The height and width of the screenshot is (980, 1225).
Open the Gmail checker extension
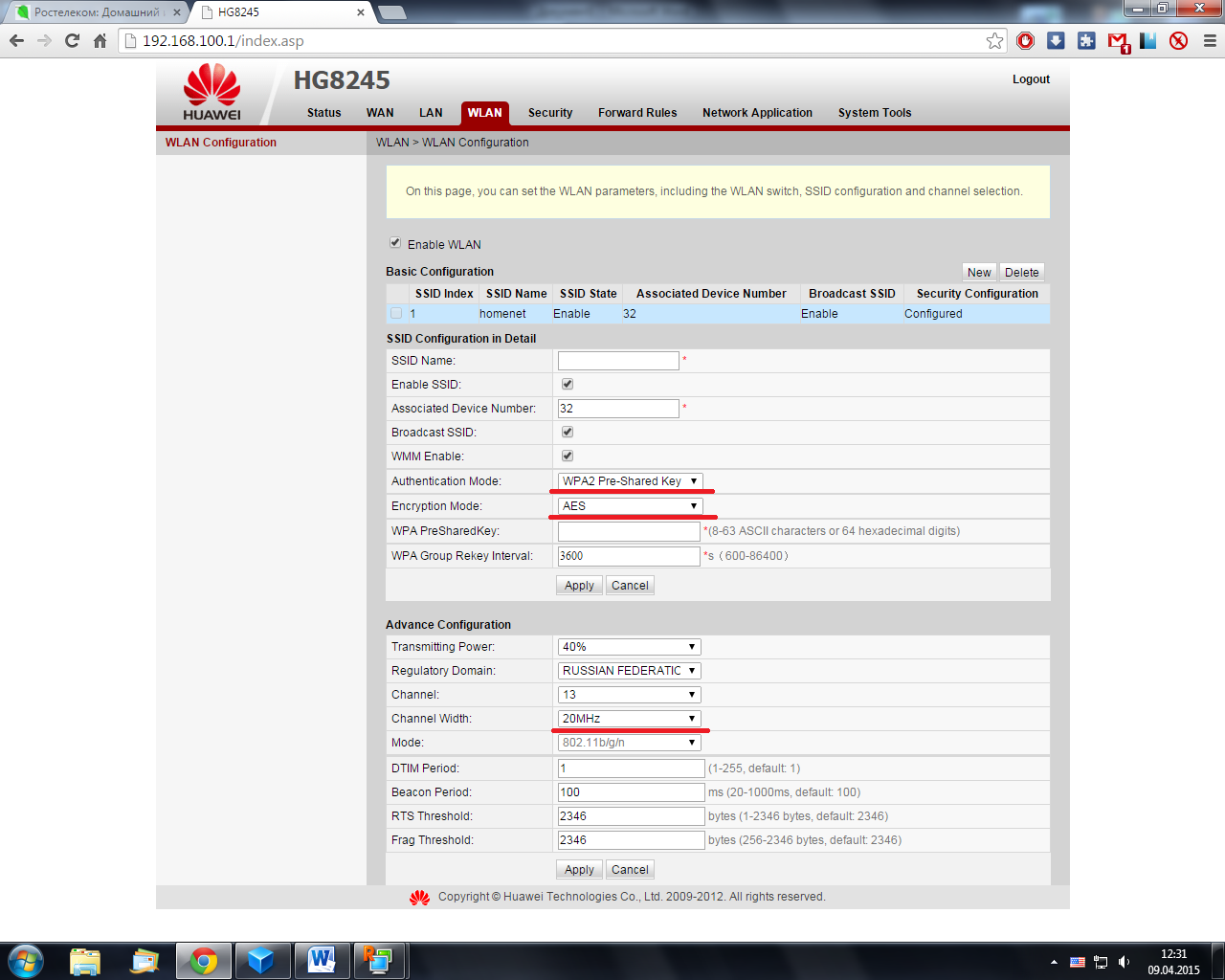pyautogui.click(x=1117, y=41)
